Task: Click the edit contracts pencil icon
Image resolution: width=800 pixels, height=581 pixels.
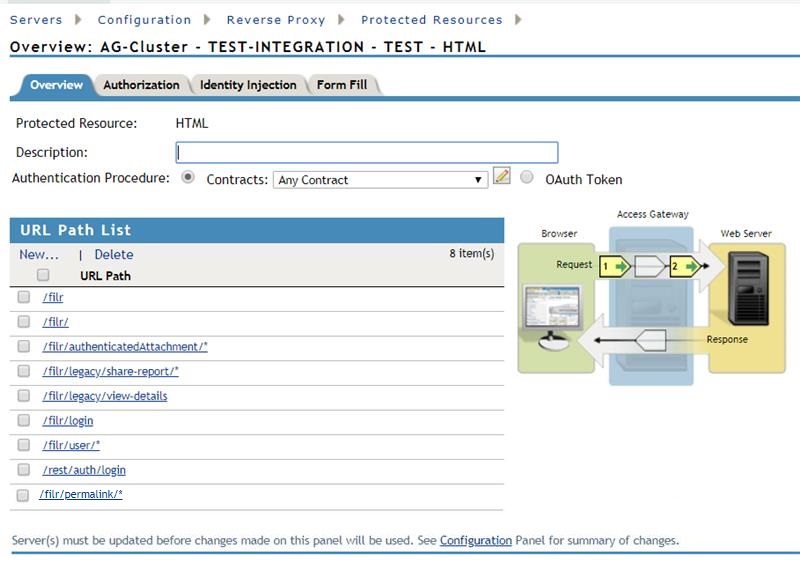Action: pos(502,177)
